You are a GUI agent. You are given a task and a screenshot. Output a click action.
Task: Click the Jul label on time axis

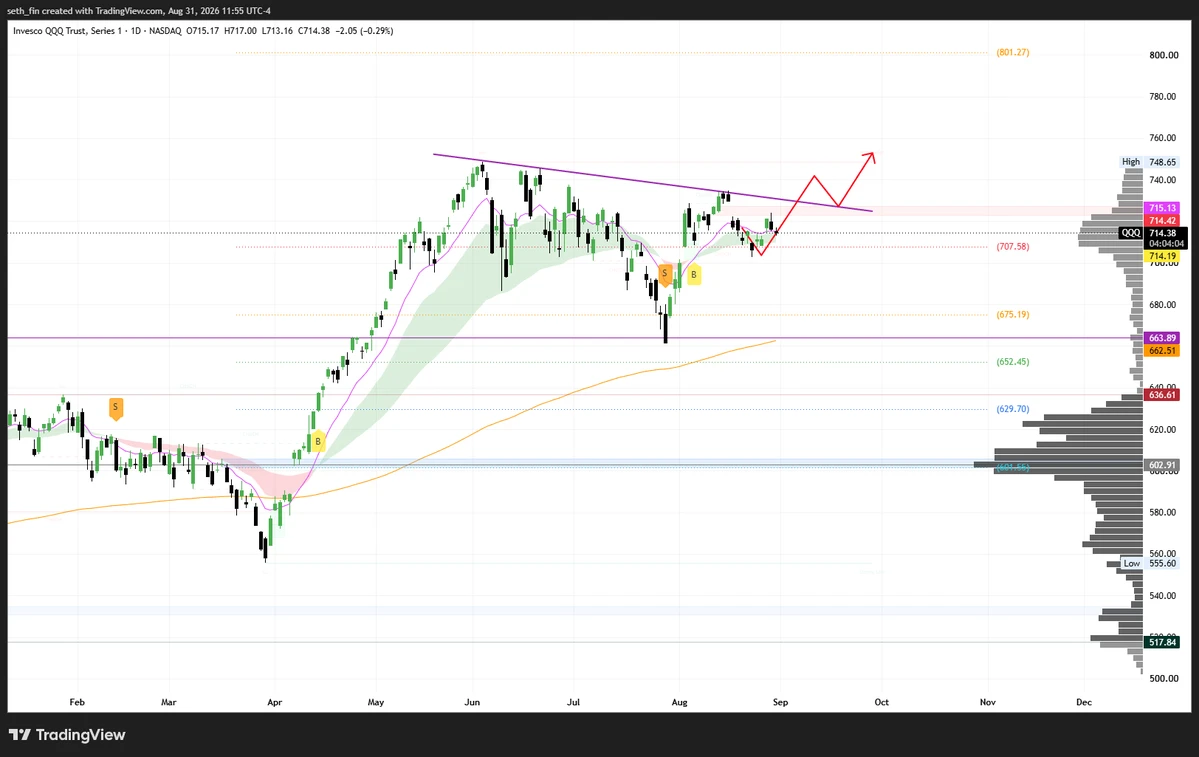click(574, 702)
